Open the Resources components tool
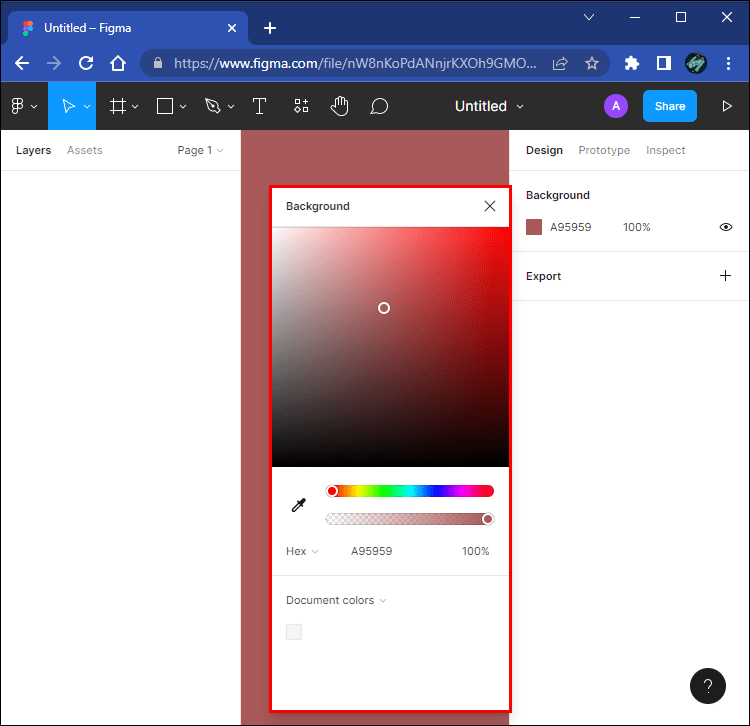 [x=301, y=106]
